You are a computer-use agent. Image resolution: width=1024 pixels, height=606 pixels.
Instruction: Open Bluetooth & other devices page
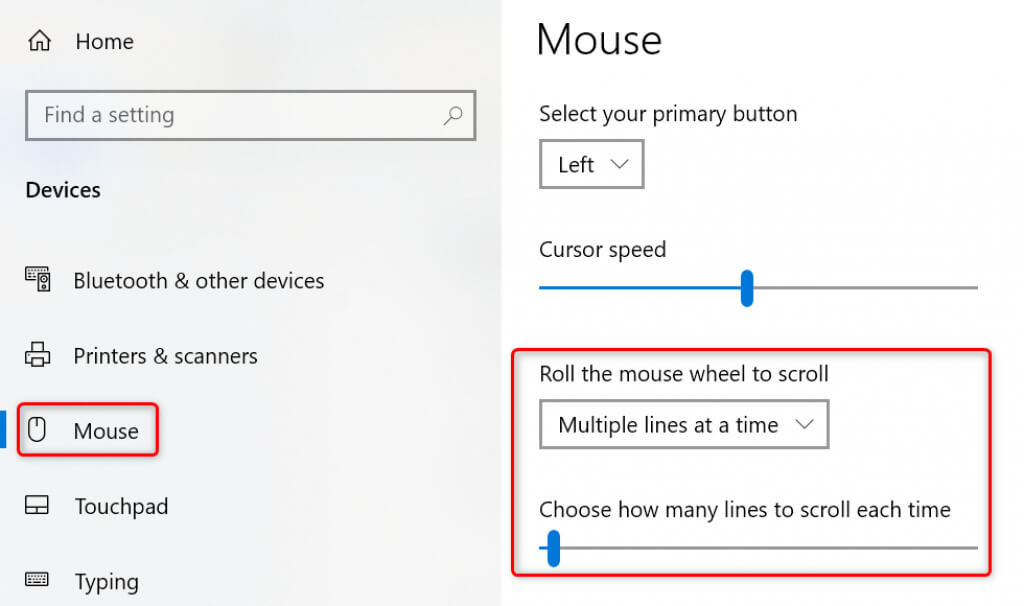pyautogui.click(x=198, y=281)
